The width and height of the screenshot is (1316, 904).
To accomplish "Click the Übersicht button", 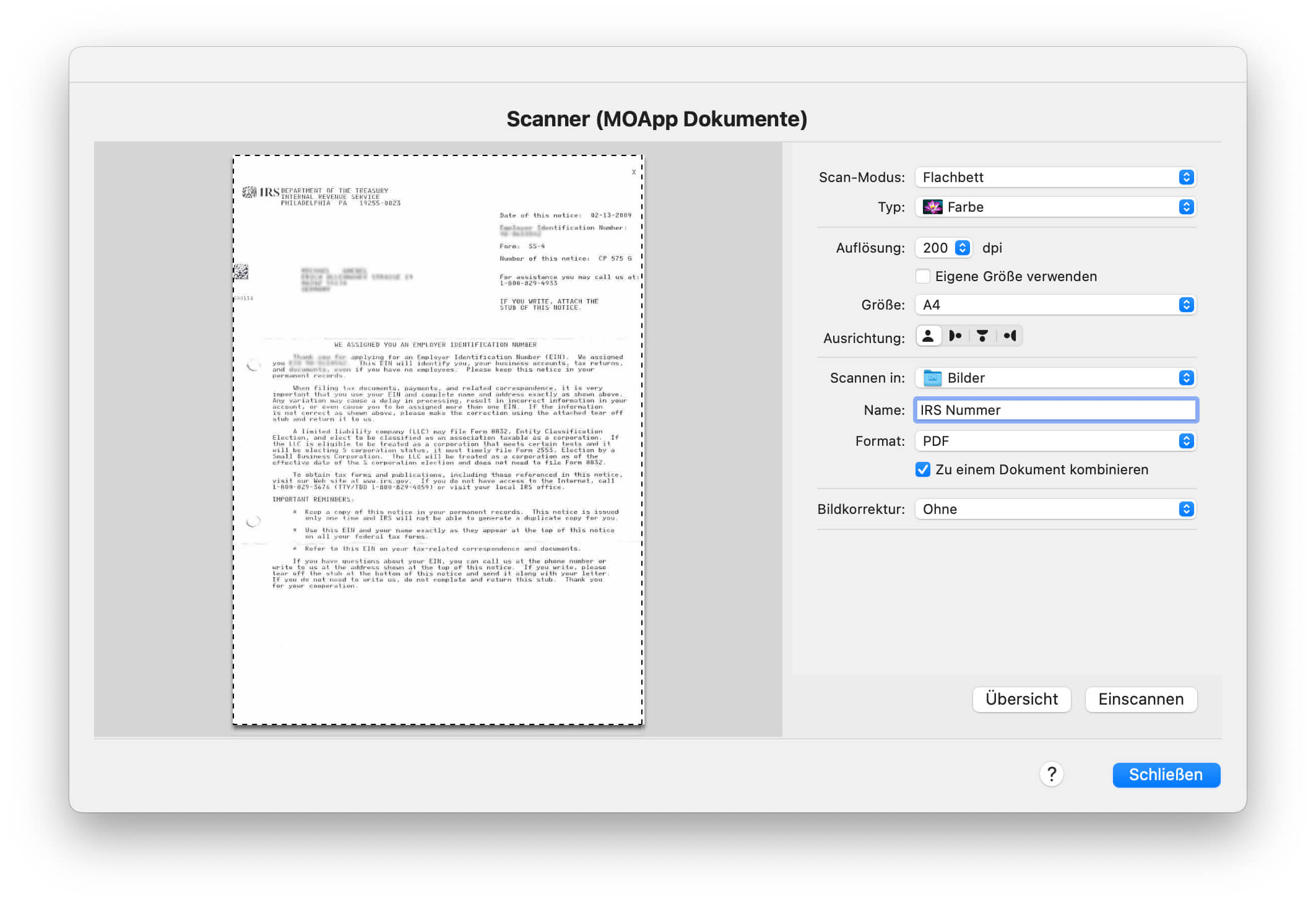I will point(1021,700).
